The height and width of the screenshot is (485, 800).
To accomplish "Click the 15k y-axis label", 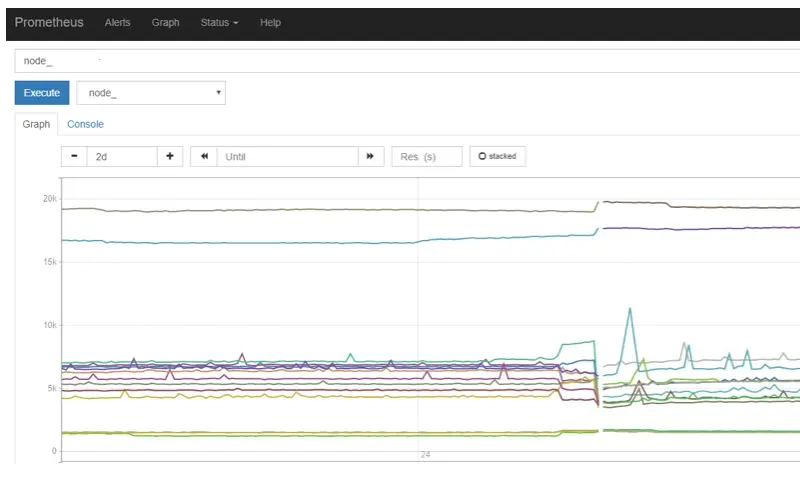I will [50, 262].
